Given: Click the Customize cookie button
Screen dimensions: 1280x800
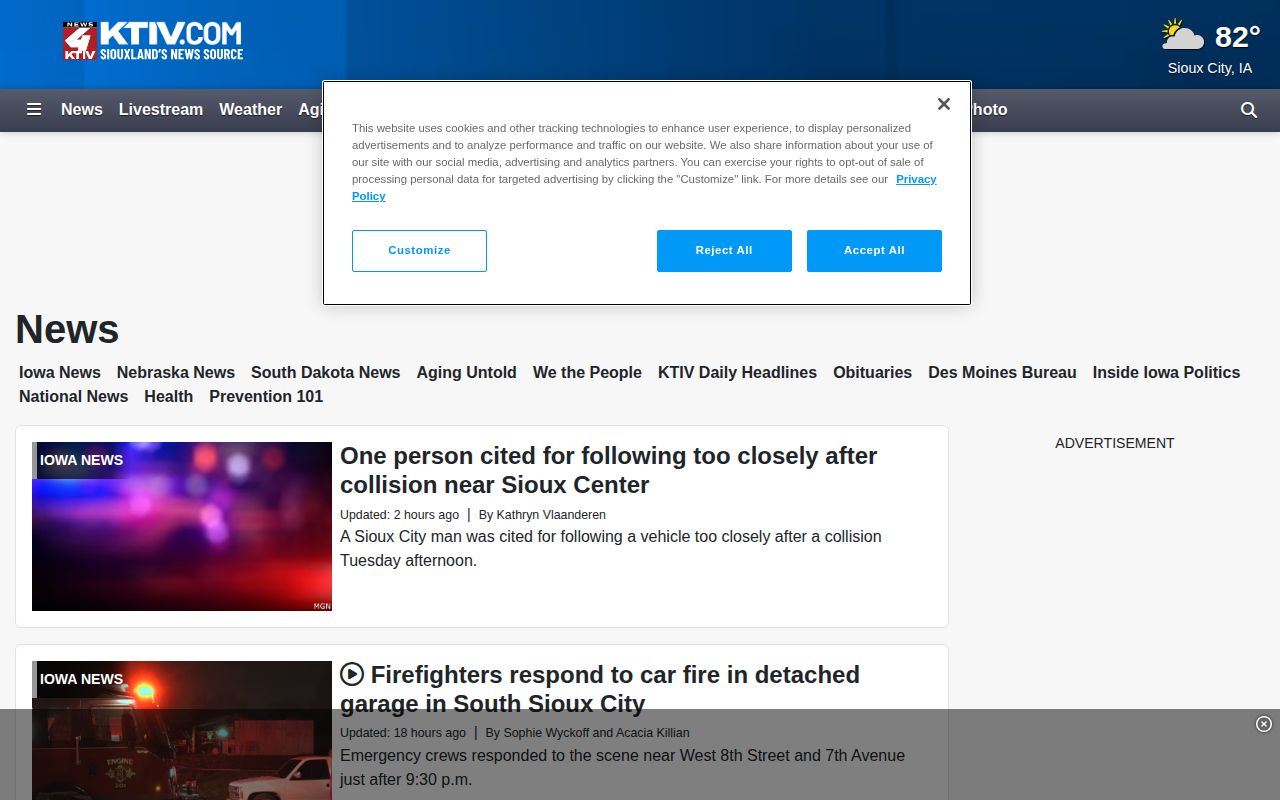Looking at the screenshot, I should [x=419, y=251].
